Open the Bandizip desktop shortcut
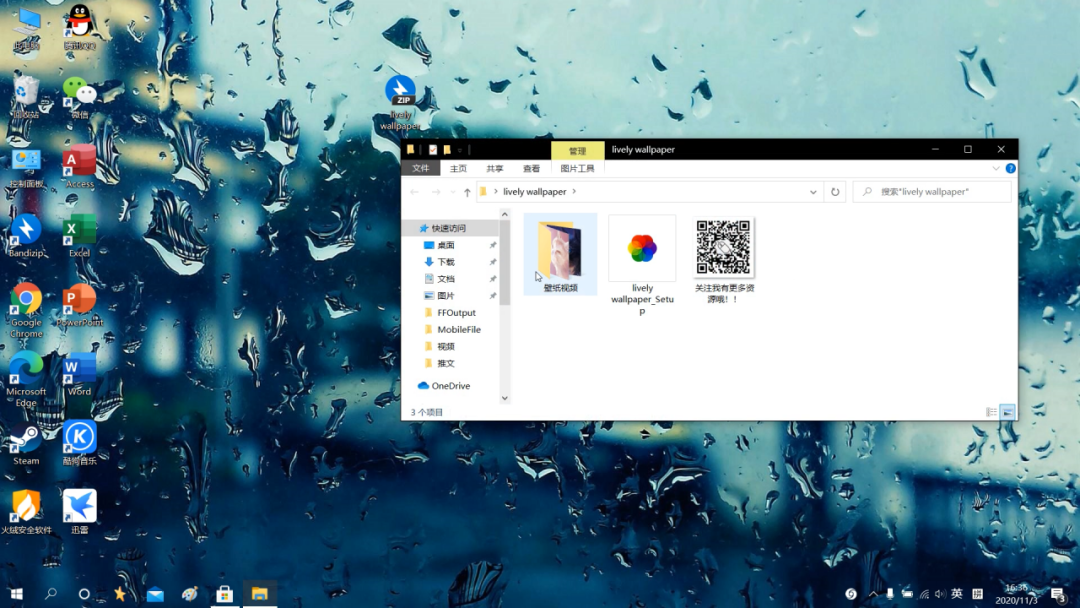 (26, 236)
